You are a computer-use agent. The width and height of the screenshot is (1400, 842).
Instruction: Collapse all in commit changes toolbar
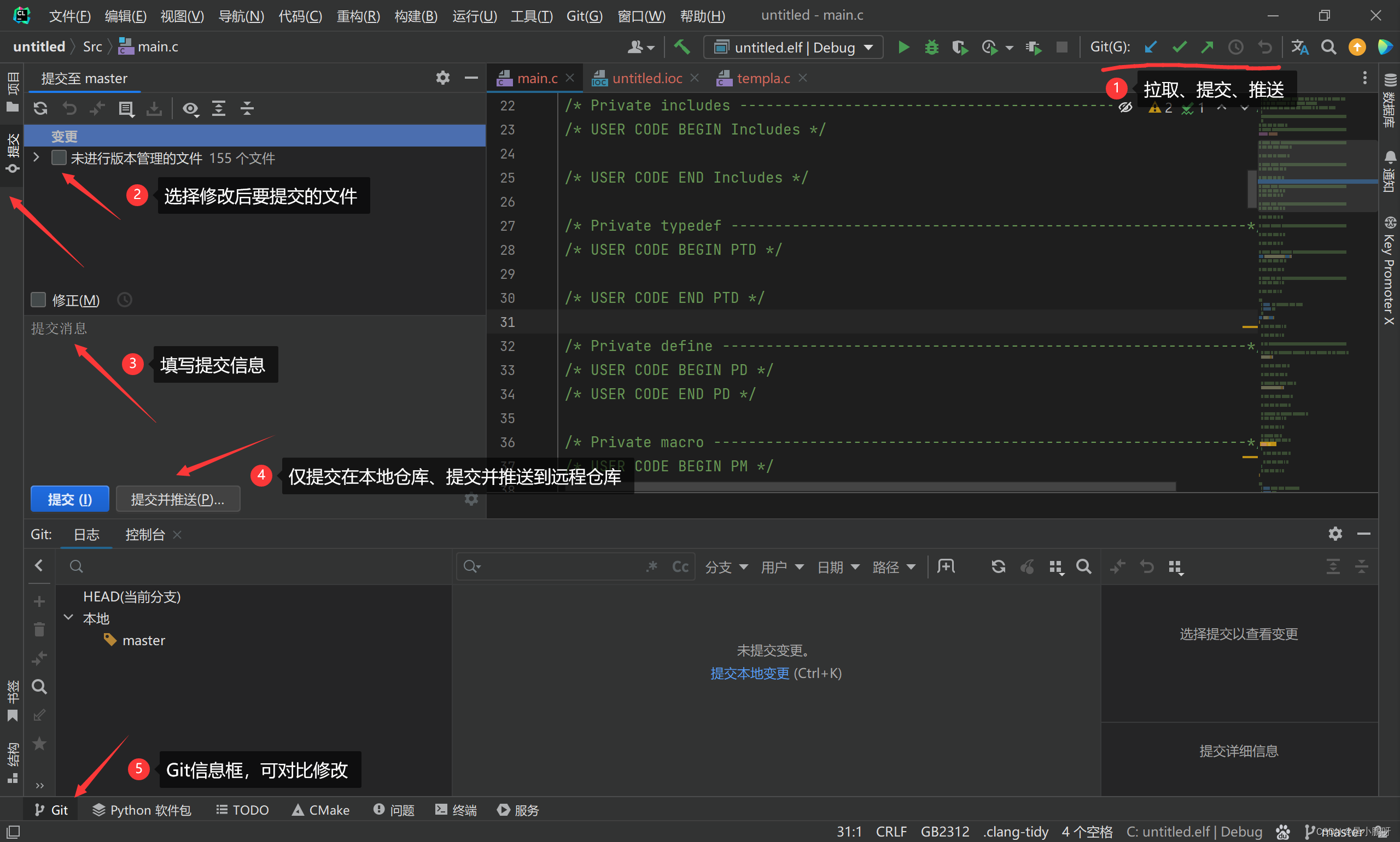coord(247,108)
